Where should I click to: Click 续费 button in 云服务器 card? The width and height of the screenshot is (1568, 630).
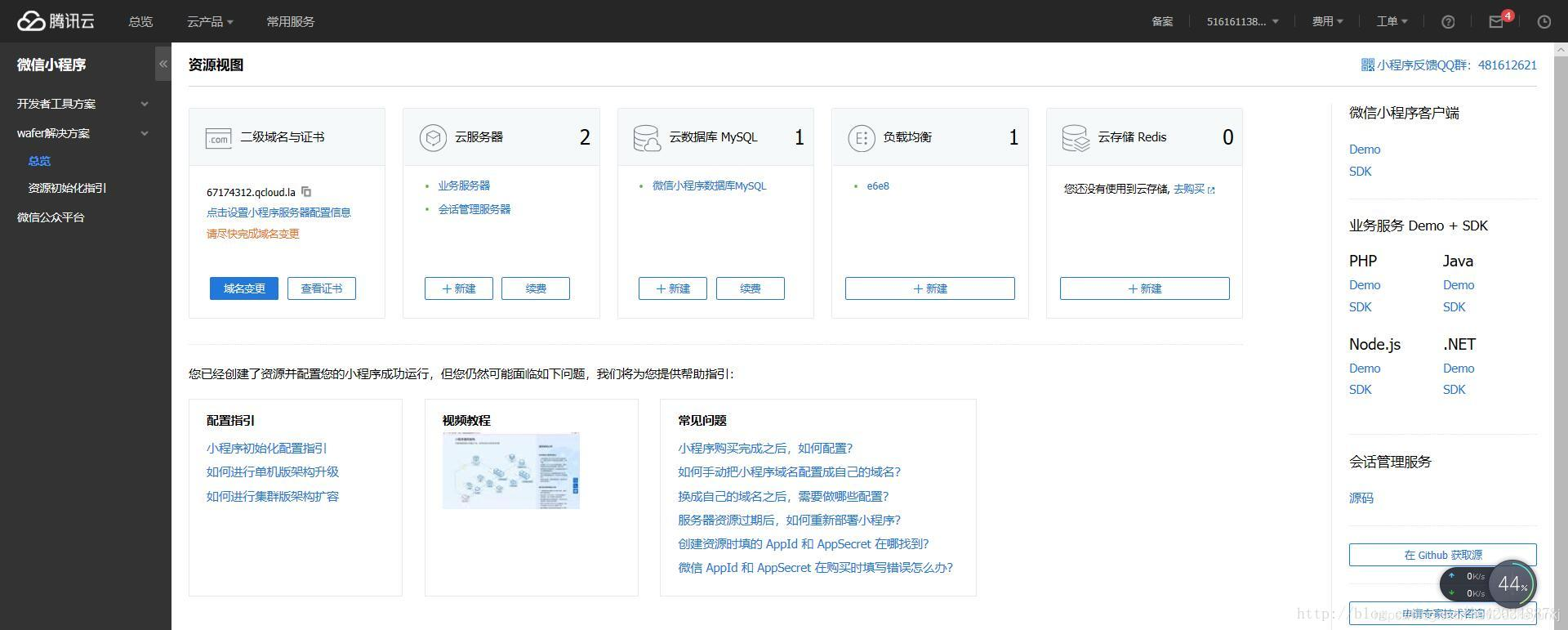(536, 288)
